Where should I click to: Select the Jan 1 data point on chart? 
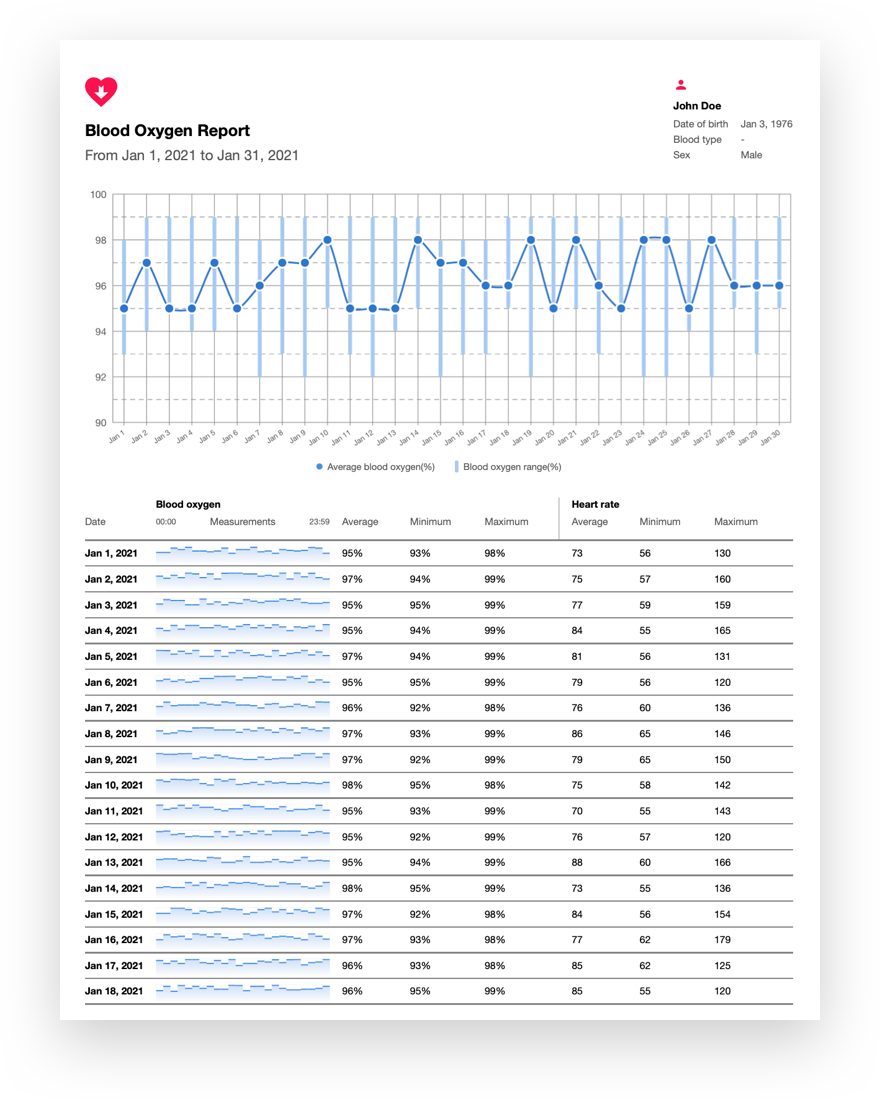(124, 309)
